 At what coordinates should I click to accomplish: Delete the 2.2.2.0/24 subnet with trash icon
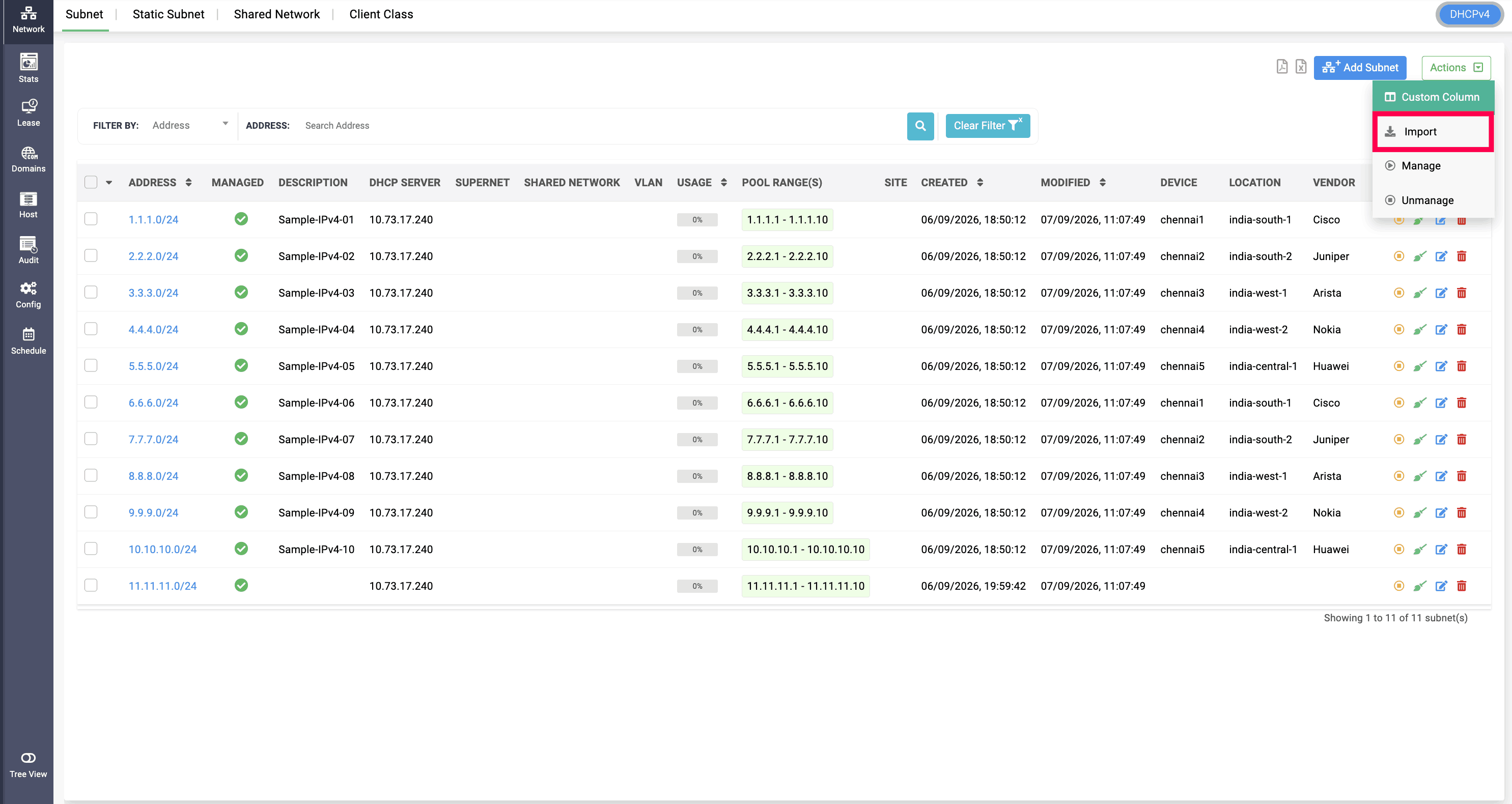1462,256
